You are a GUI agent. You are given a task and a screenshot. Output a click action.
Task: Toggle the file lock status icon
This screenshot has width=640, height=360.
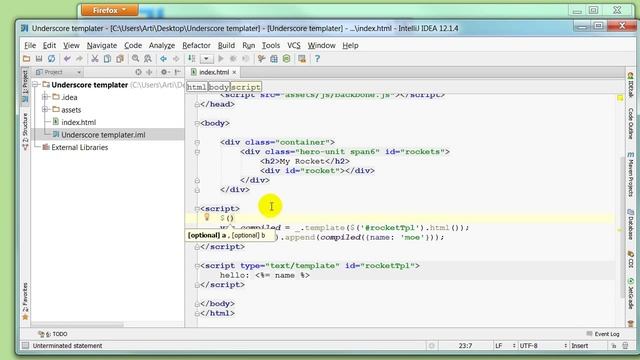coord(613,346)
